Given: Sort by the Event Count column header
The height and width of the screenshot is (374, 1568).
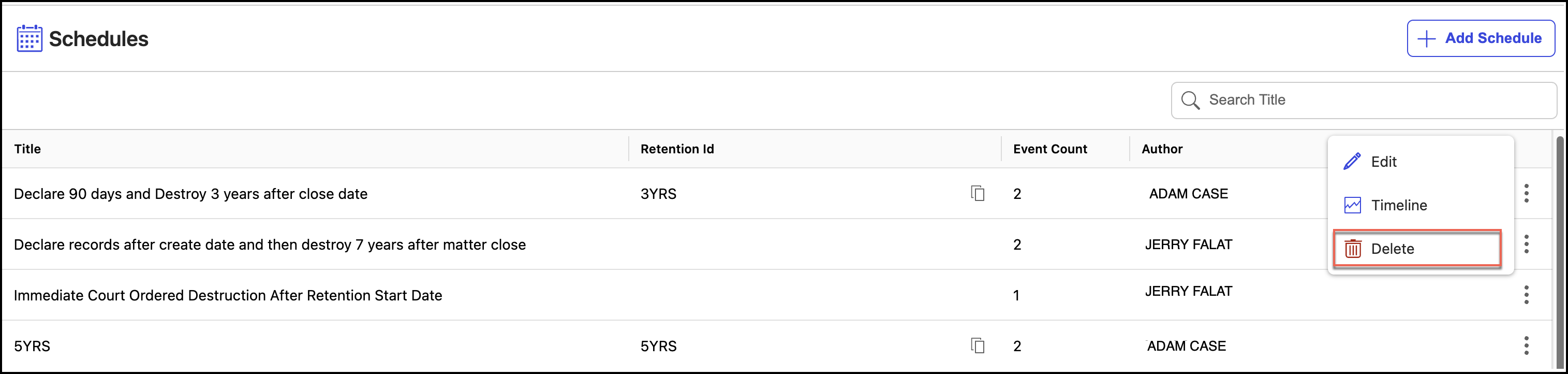Looking at the screenshot, I should pos(1049,149).
